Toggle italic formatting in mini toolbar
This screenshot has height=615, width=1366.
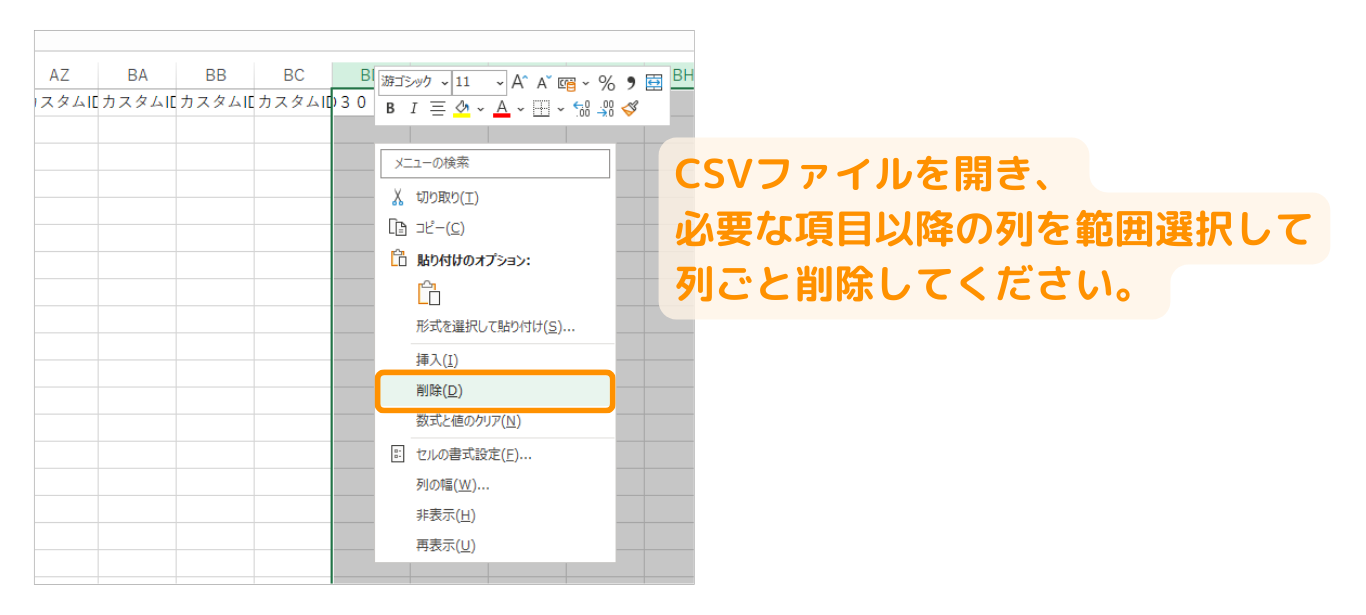tap(413, 109)
